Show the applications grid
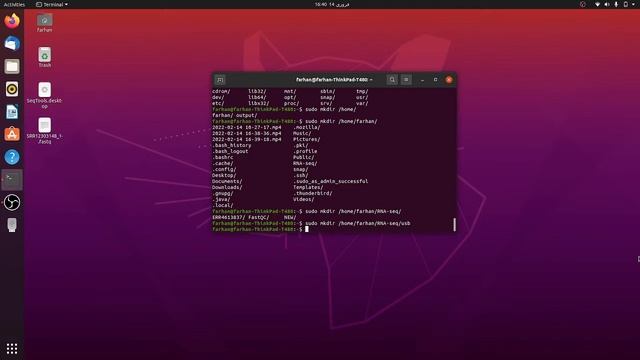This screenshot has height=360, width=640. 12,348
